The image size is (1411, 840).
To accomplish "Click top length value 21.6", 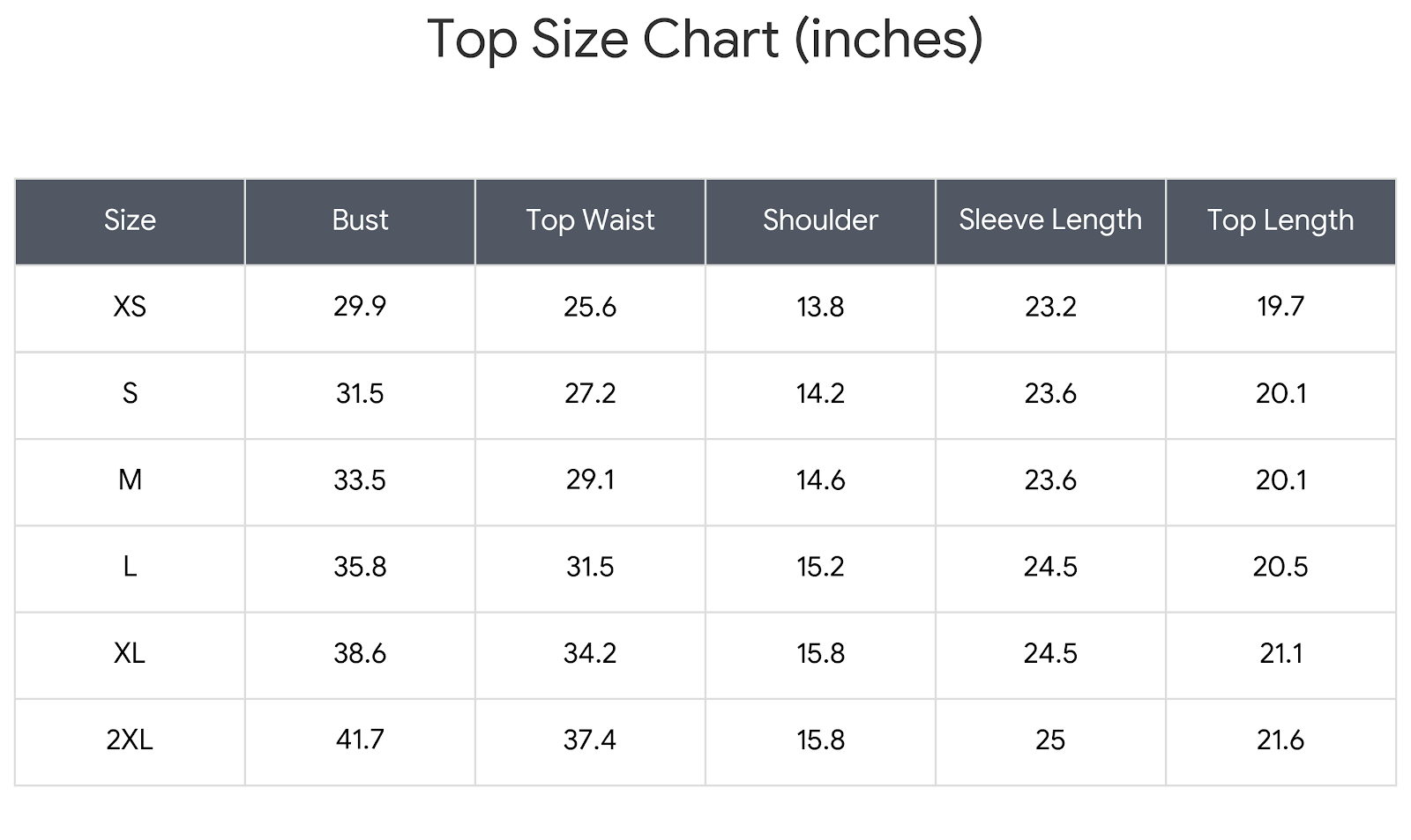I will point(1280,740).
